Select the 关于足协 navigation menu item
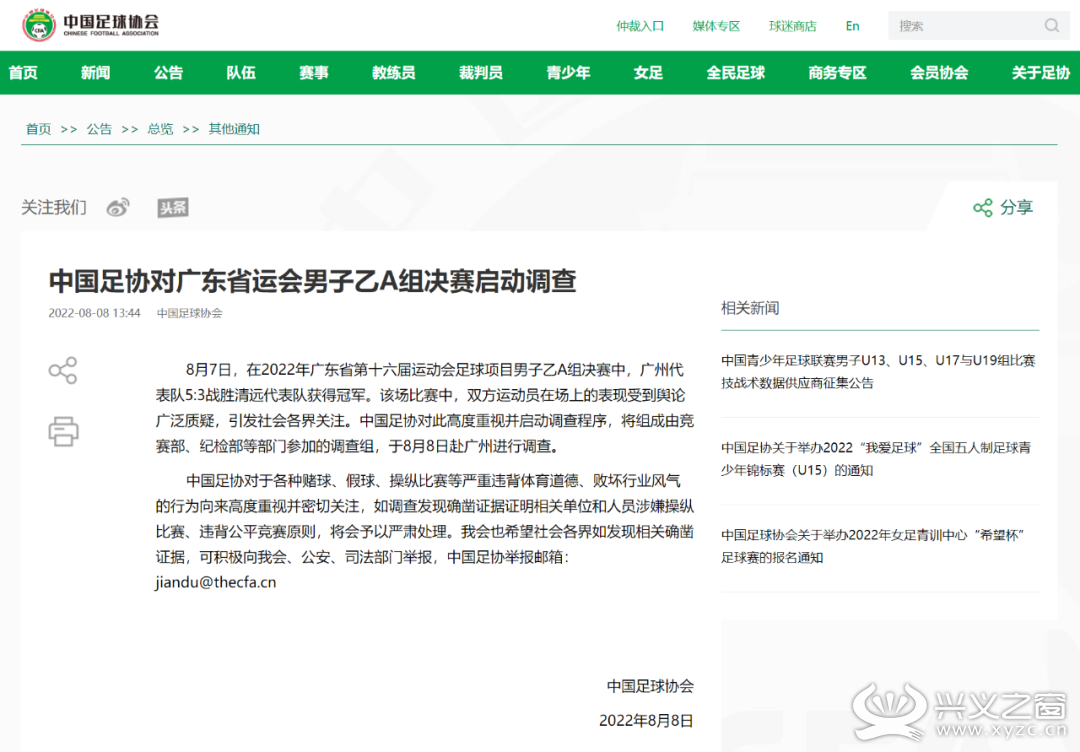 coord(1041,72)
